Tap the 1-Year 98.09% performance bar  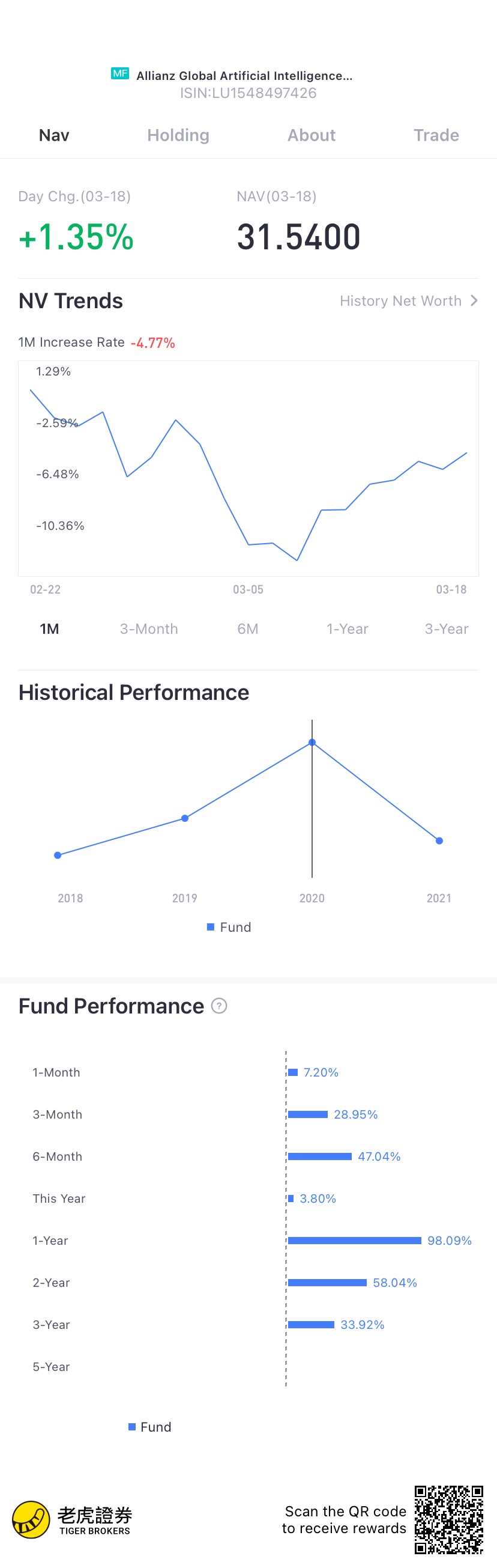355,1241
